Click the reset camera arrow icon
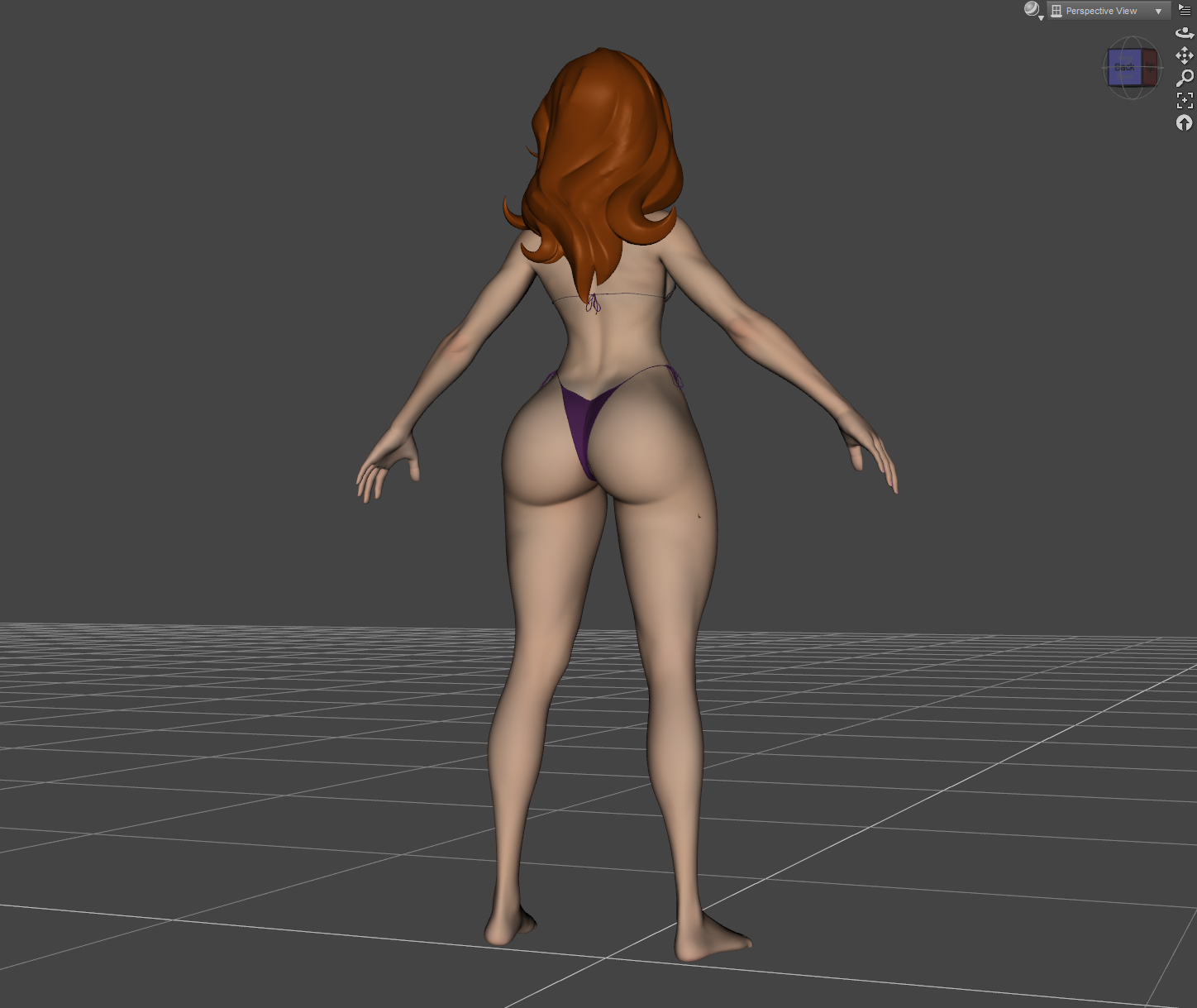Screen dimensions: 1197x1008 pos(1185,123)
